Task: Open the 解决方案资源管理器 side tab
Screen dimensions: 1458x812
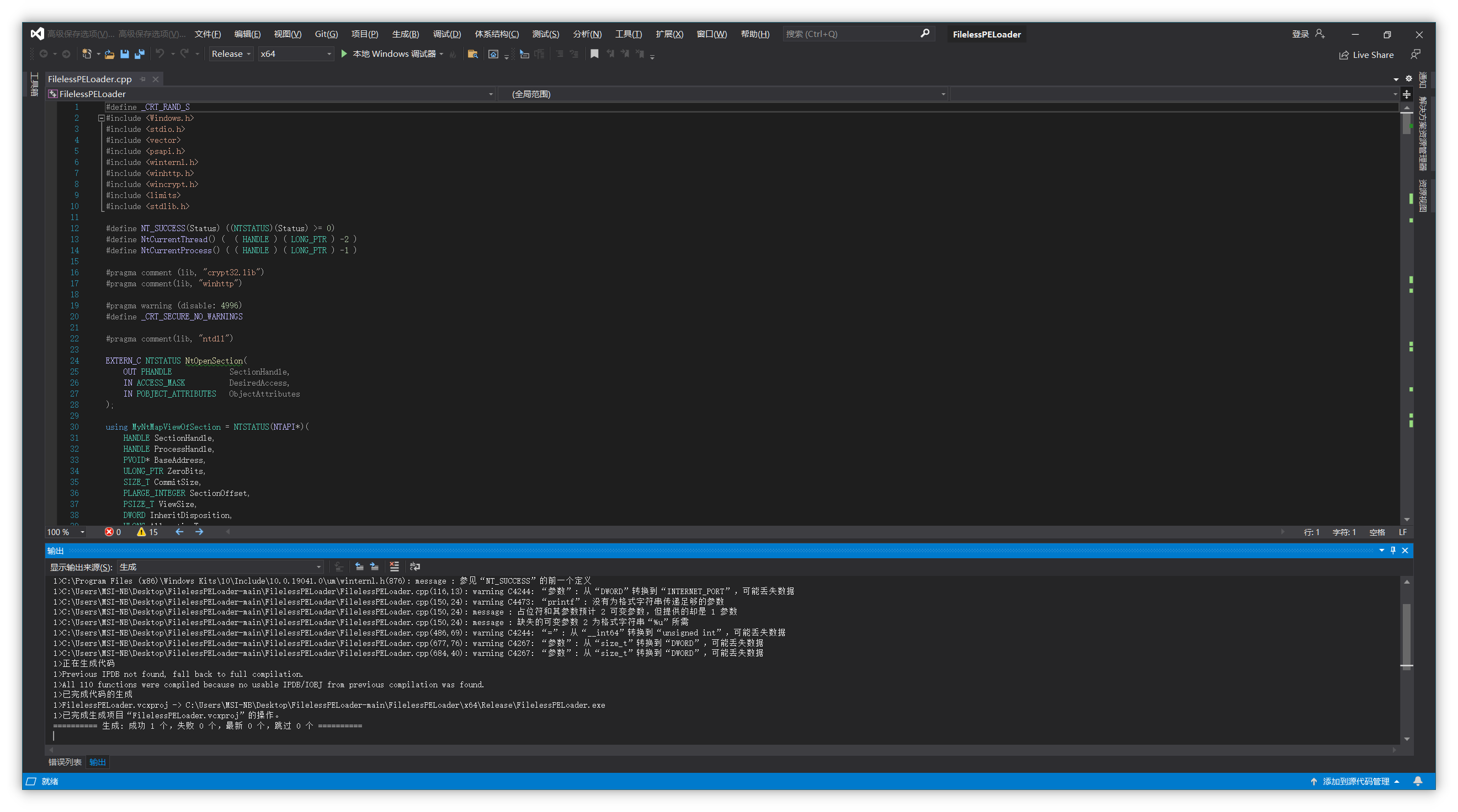Action: (x=1422, y=133)
